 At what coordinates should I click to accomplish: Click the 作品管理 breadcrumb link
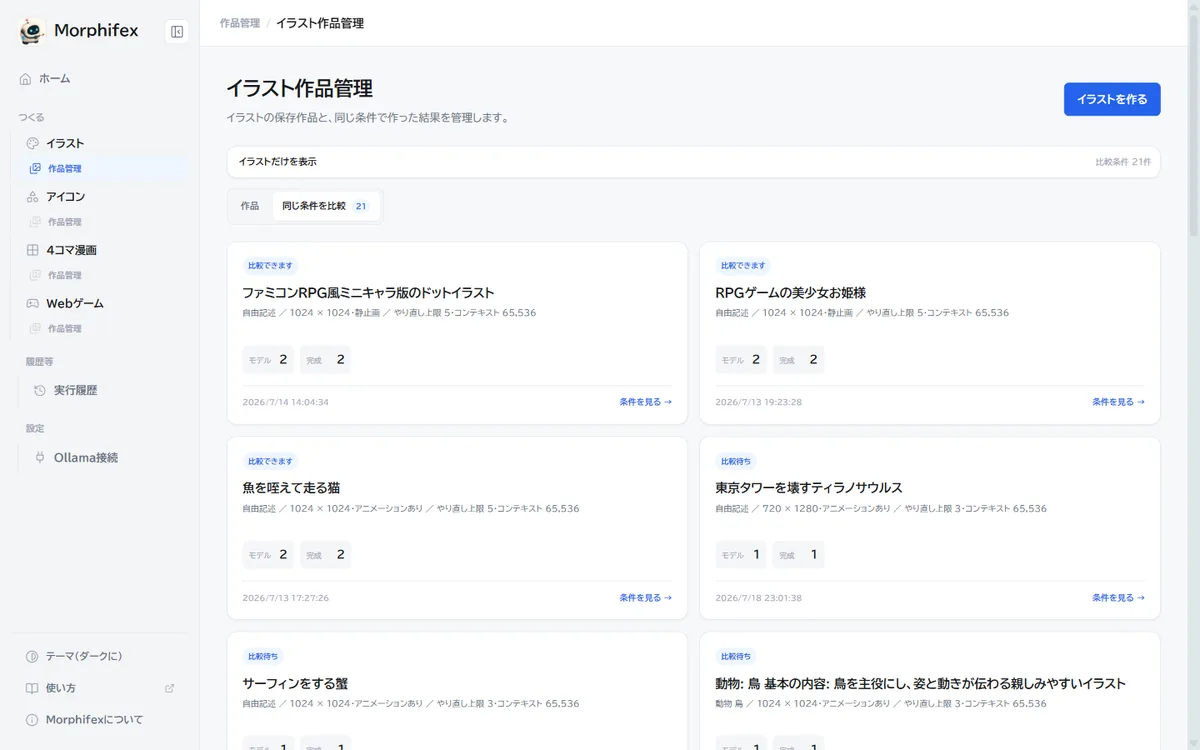240,23
